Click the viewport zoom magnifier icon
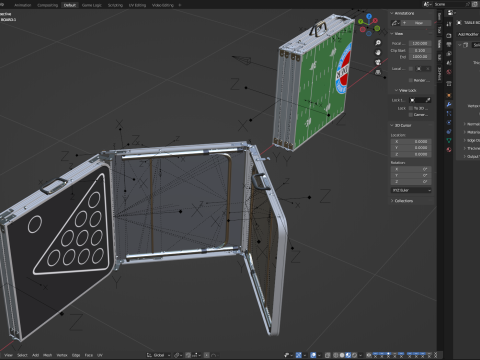Image resolution: width=480 pixels, height=360 pixels. point(378,43)
